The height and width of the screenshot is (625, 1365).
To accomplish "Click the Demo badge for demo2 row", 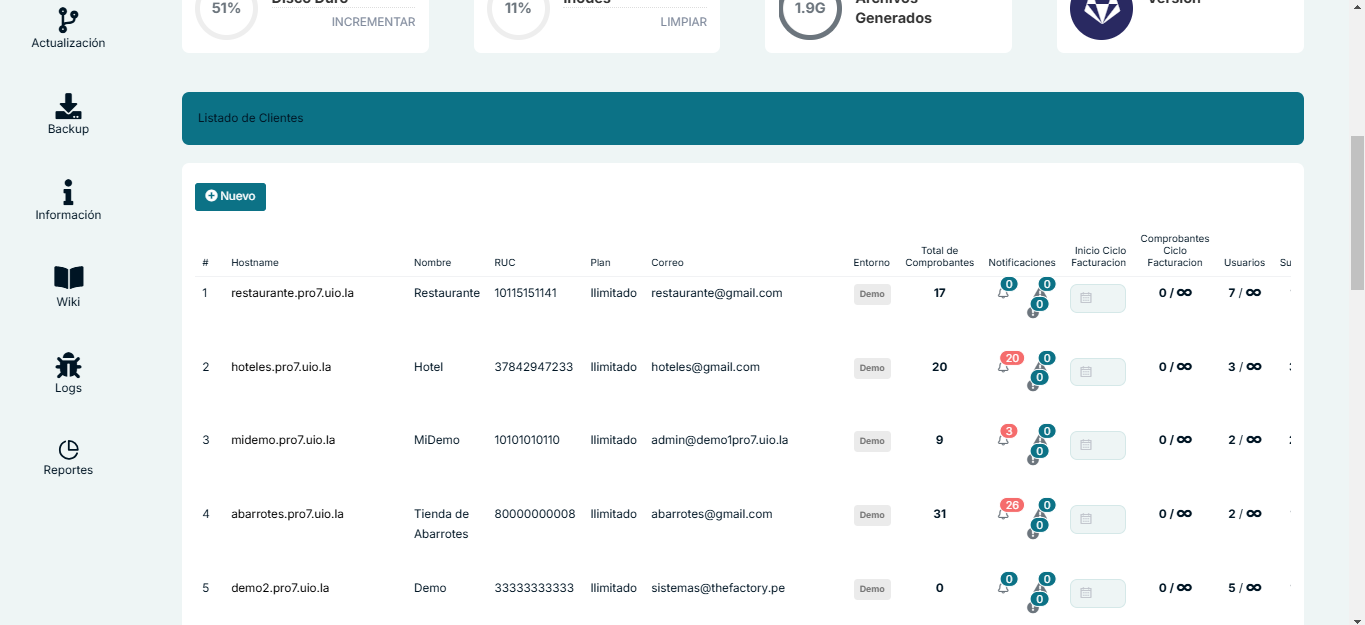I will tap(872, 589).
